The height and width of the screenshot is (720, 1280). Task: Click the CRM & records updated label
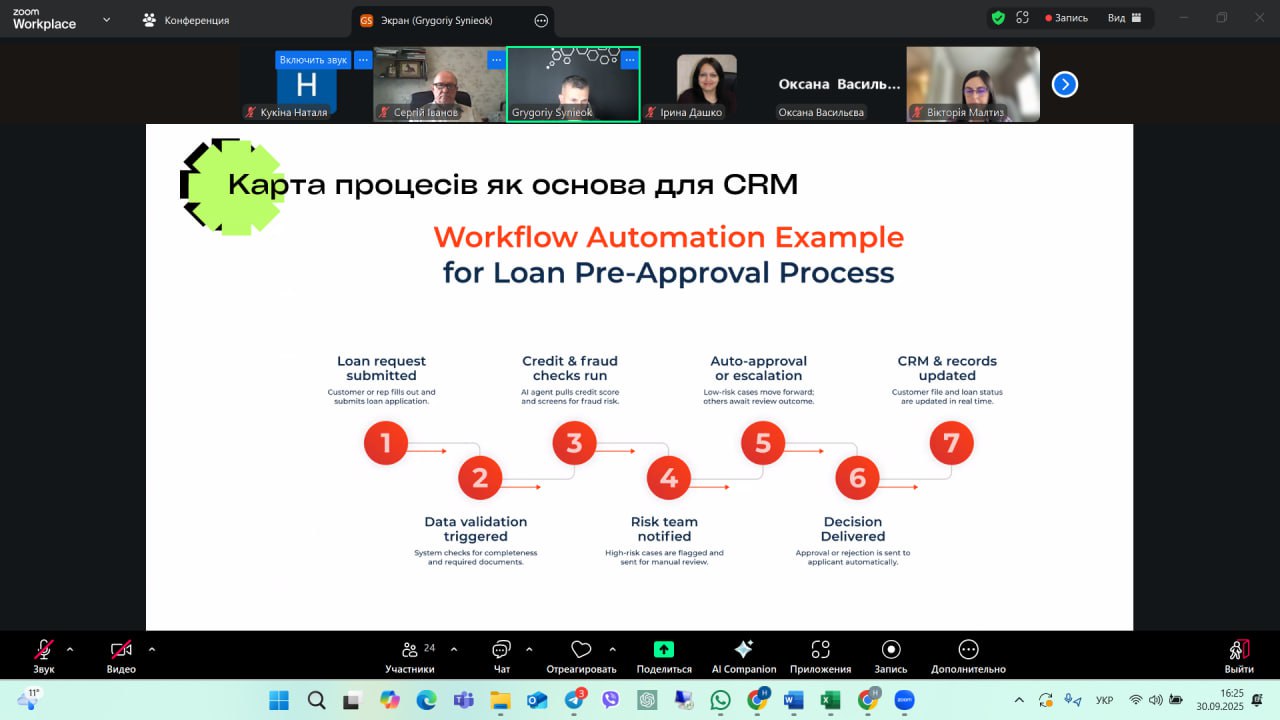click(x=947, y=368)
